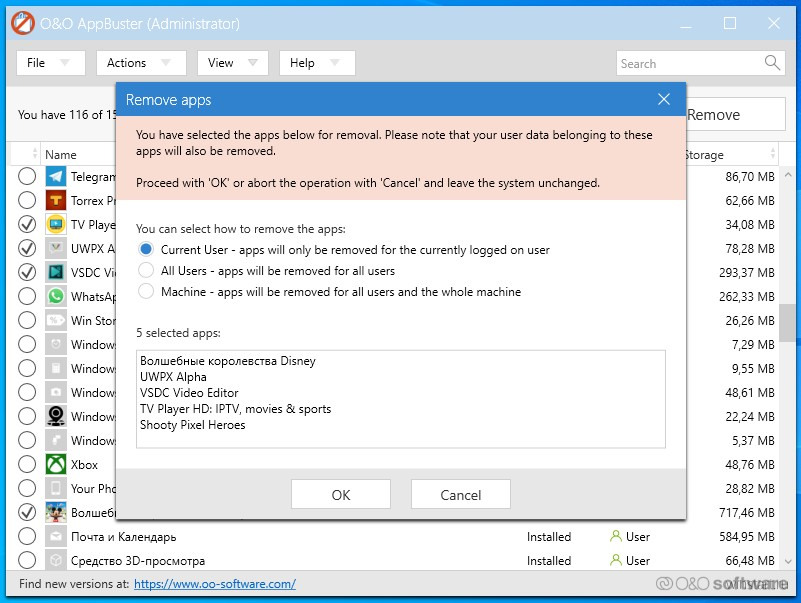Click the user icon in Почта и Календарь row
Screen dimensions: 801x603
coord(616,536)
